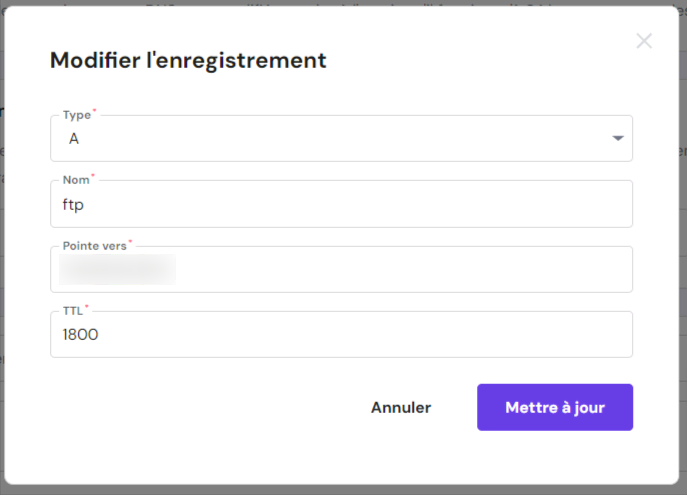Click the Modifier l'enregistrement title
Viewport: 687px width, 495px height.
click(x=188, y=60)
